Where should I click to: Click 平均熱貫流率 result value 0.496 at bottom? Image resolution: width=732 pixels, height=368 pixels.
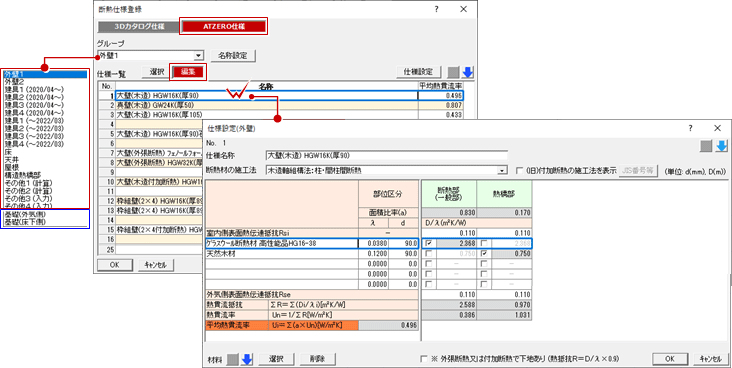point(388,326)
